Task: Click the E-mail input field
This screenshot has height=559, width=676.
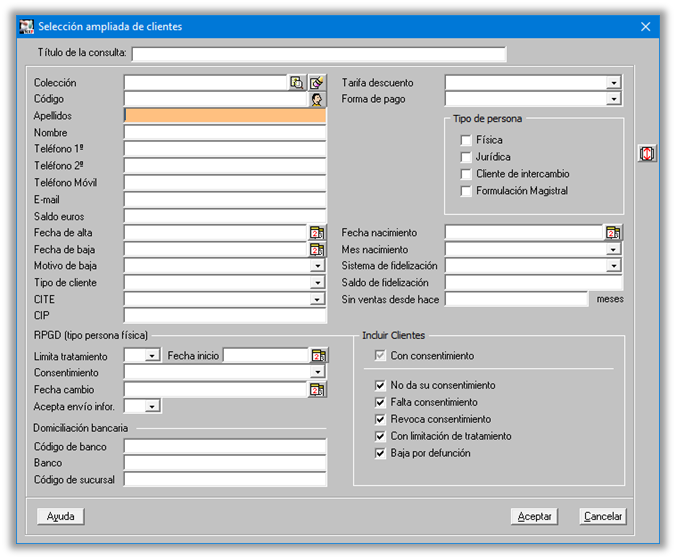Action: point(225,200)
